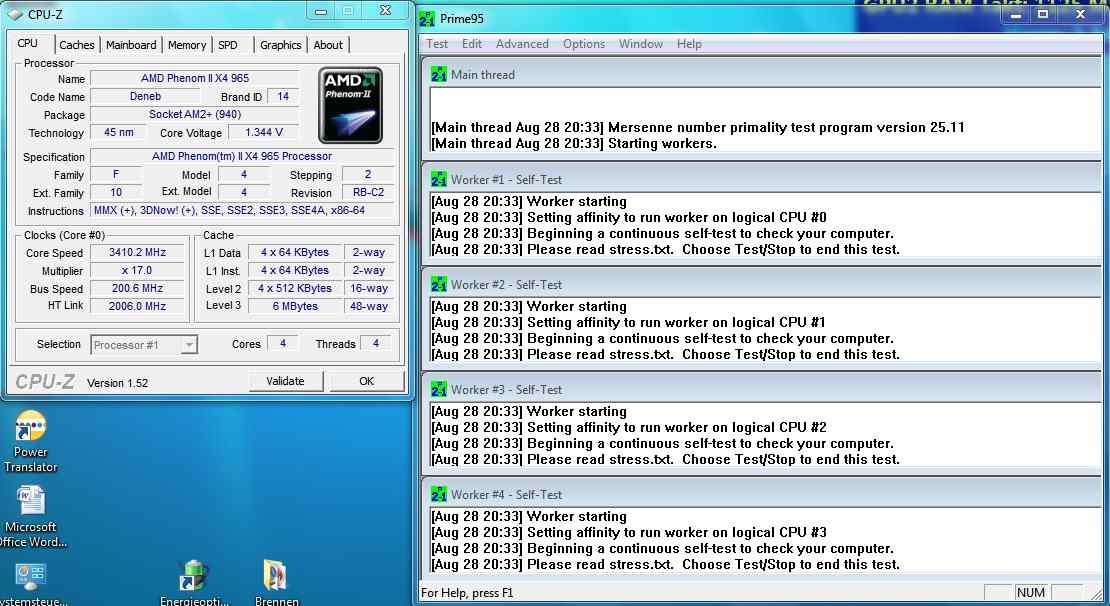
Task: Click the Code Name value Deneb
Action: point(145,96)
